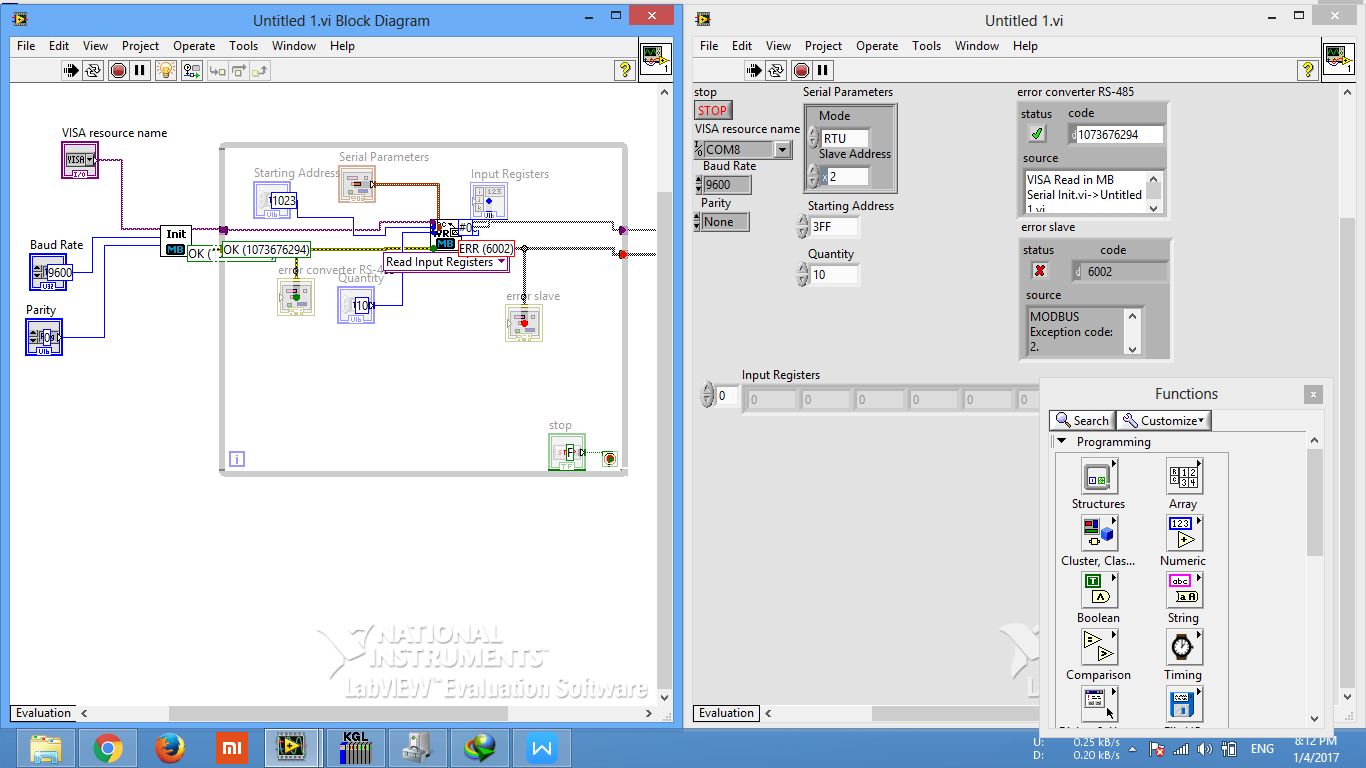This screenshot has height=768, width=1366.
Task: Toggle Highlight Execution light bulb
Action: (x=167, y=70)
